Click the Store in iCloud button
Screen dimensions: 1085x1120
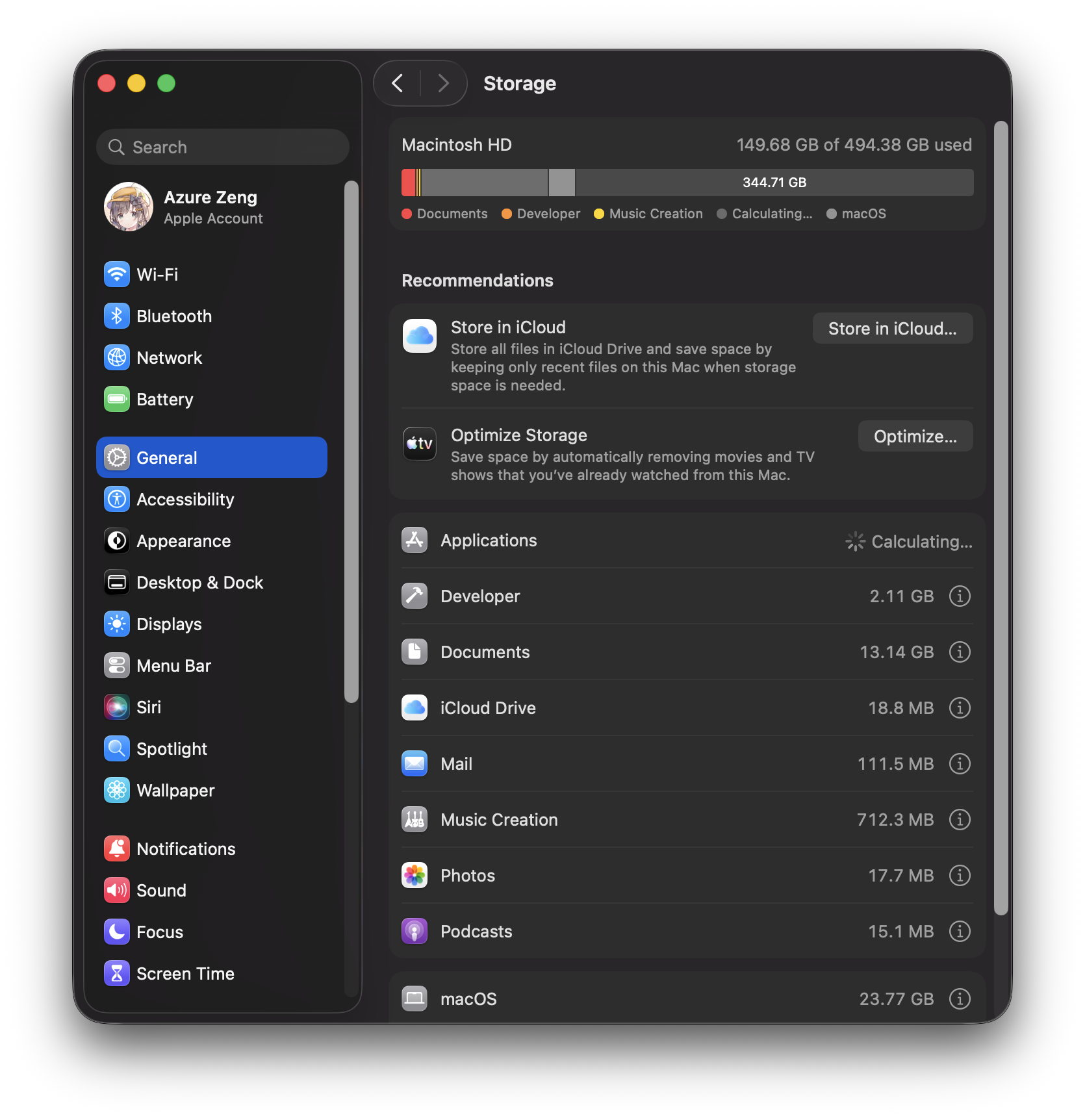(892, 328)
